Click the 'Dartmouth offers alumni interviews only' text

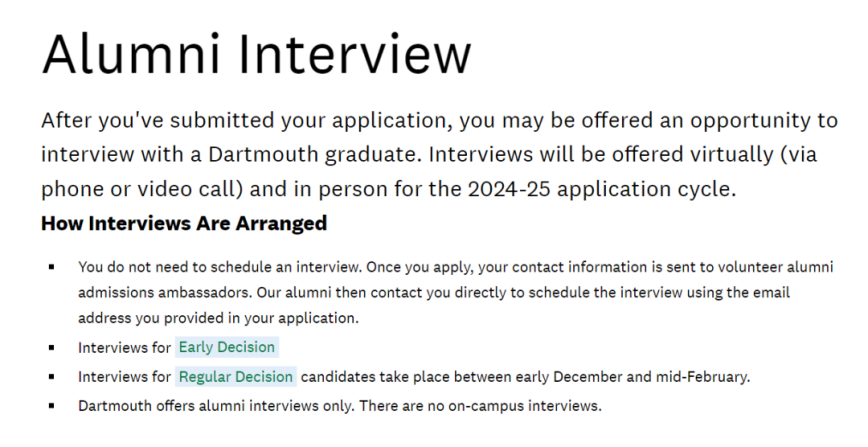click(x=215, y=406)
